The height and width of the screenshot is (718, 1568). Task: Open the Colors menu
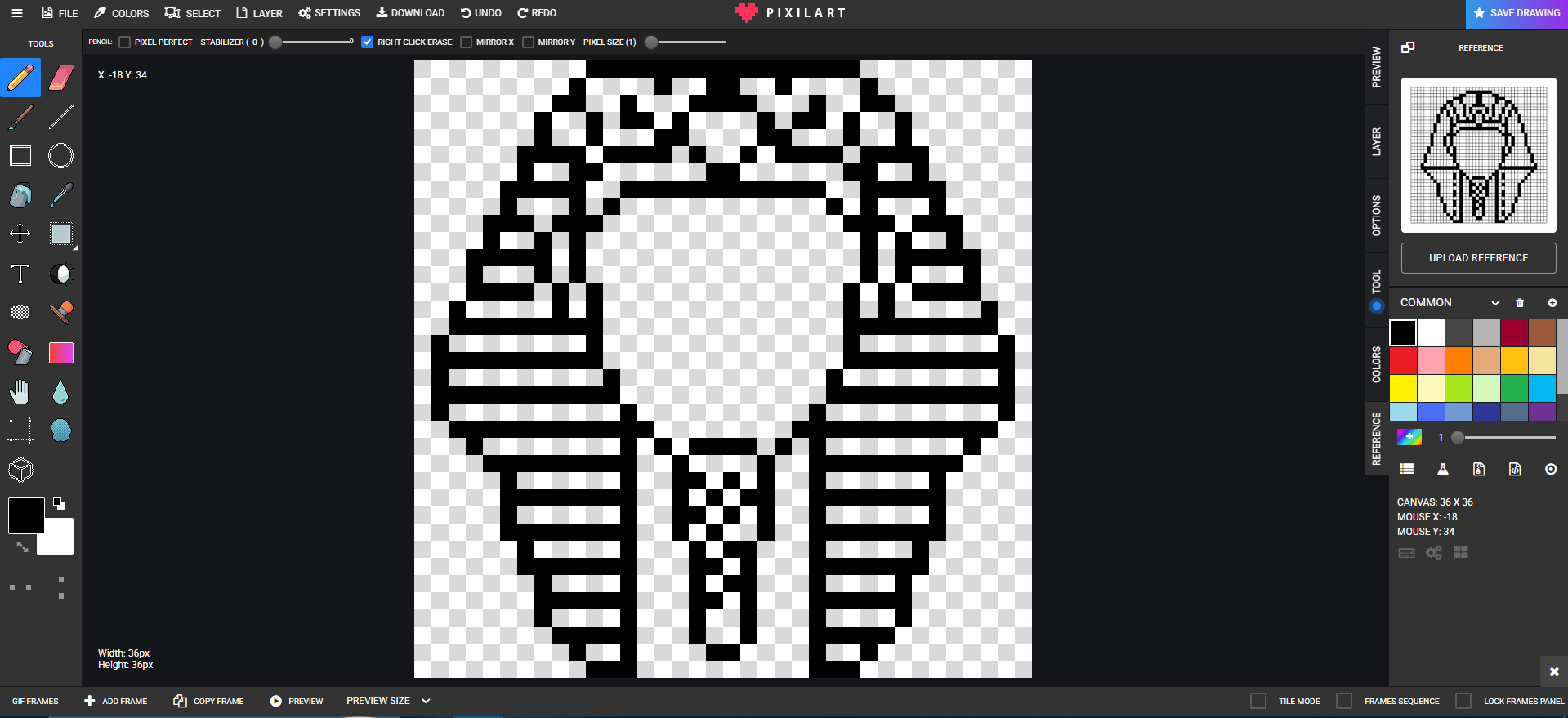121,13
